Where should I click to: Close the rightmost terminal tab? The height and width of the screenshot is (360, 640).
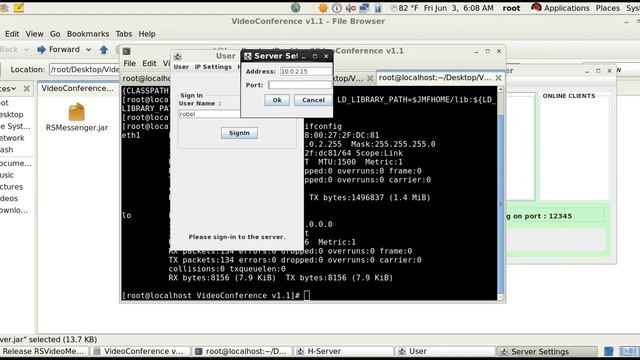pyautogui.click(x=498, y=78)
